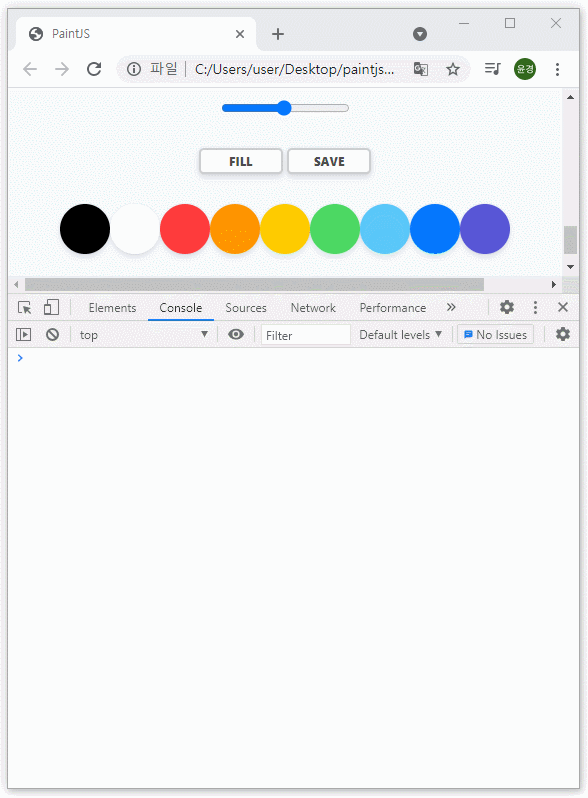
Task: Select the green color swatch
Action: click(x=335, y=229)
